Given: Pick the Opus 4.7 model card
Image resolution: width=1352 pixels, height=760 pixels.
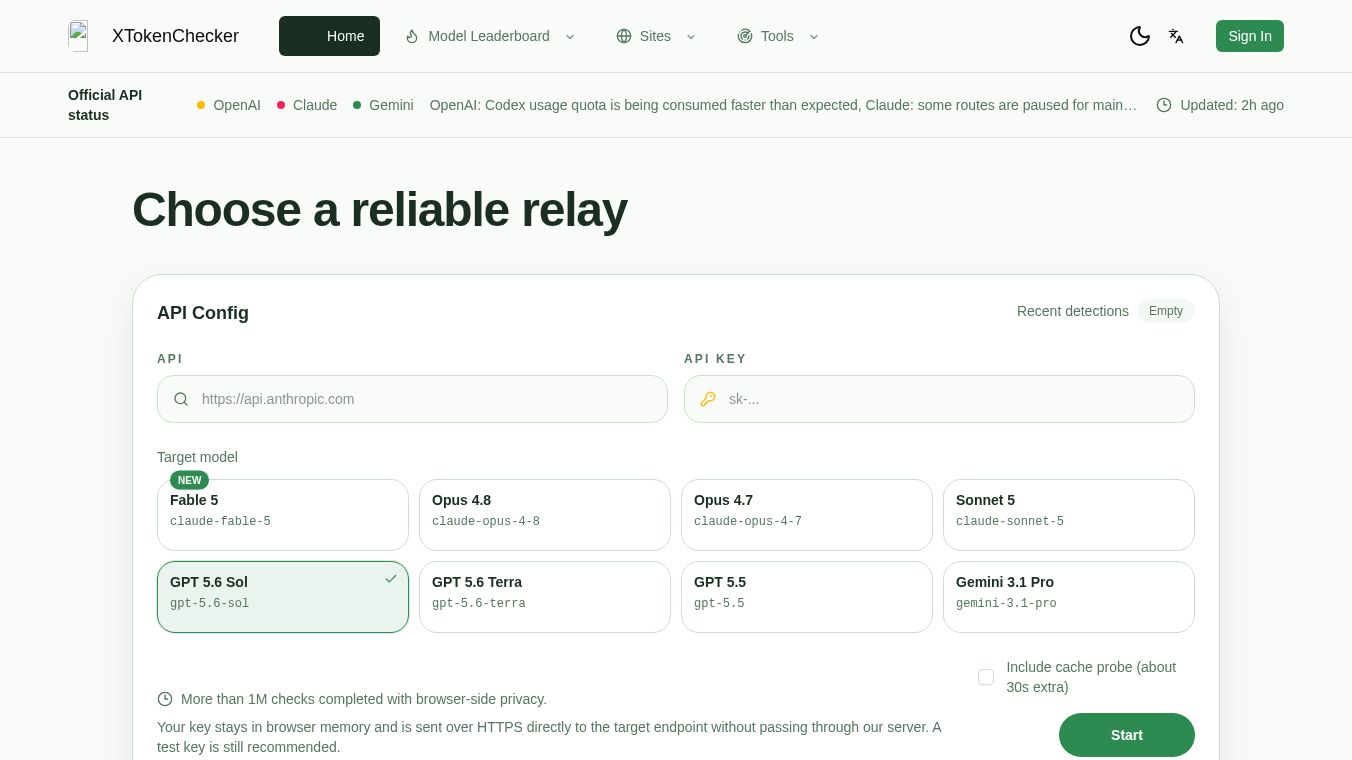Looking at the screenshot, I should point(807,515).
